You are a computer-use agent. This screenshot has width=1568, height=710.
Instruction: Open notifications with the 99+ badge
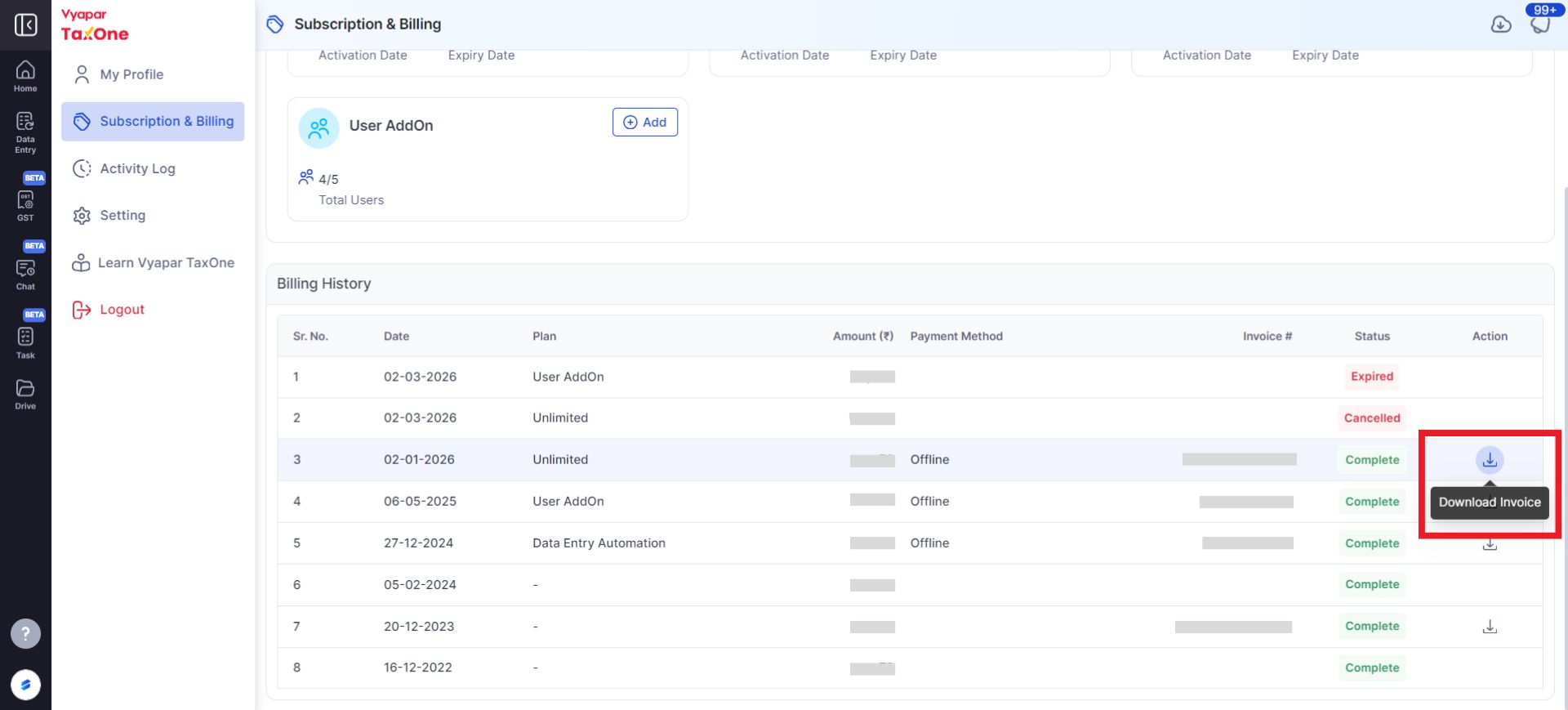1540,21
